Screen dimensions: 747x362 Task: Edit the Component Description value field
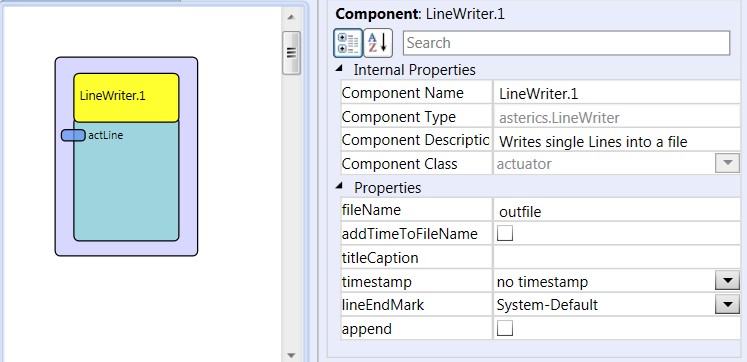click(616, 141)
